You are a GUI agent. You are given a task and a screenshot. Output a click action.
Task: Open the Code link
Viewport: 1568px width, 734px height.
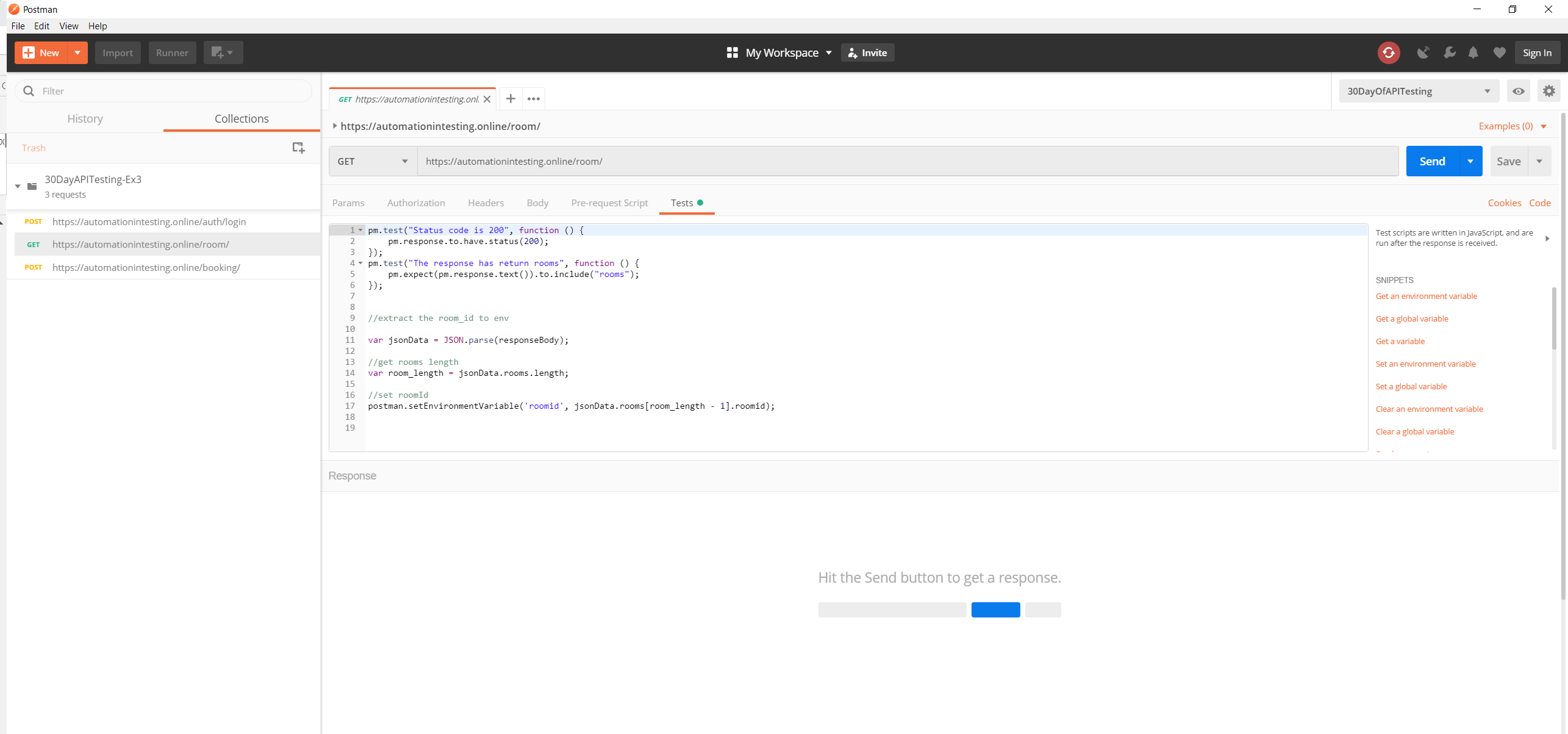[1539, 203]
